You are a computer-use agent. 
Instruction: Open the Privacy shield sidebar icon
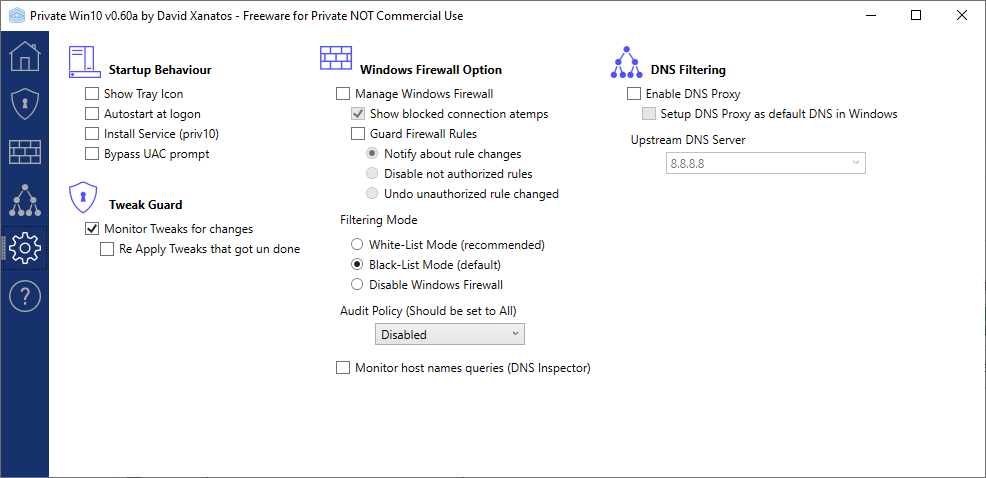[25, 104]
